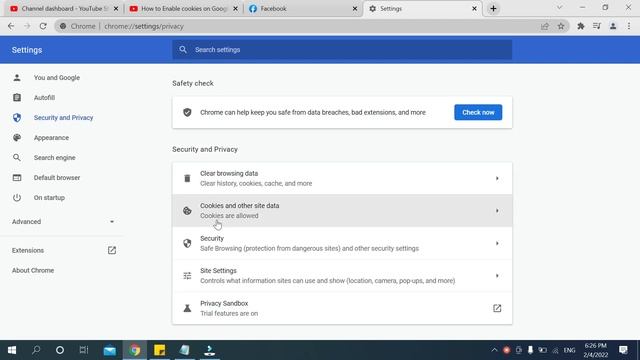Screen dimensions: 640x360
Task: Open Extensions external link in sidebar
Action: [112, 250]
